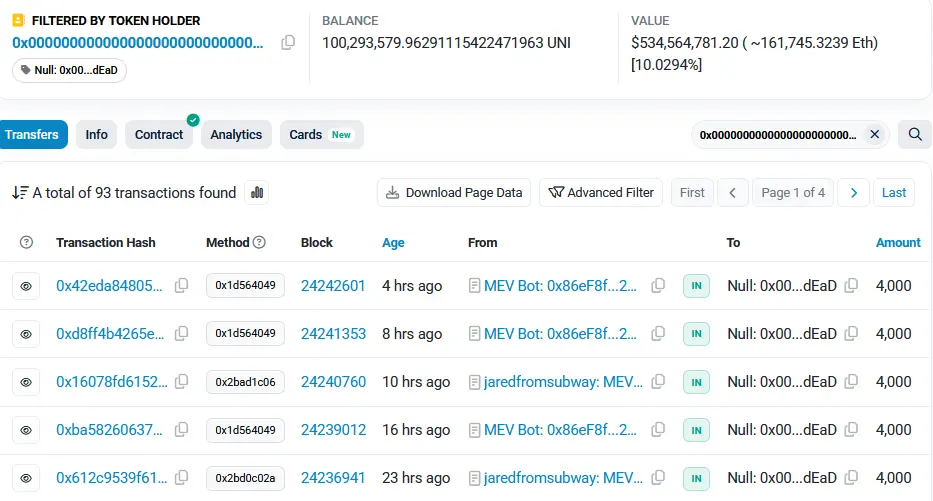This screenshot has width=933, height=501.
Task: Open block 24236941
Action: pos(333,478)
